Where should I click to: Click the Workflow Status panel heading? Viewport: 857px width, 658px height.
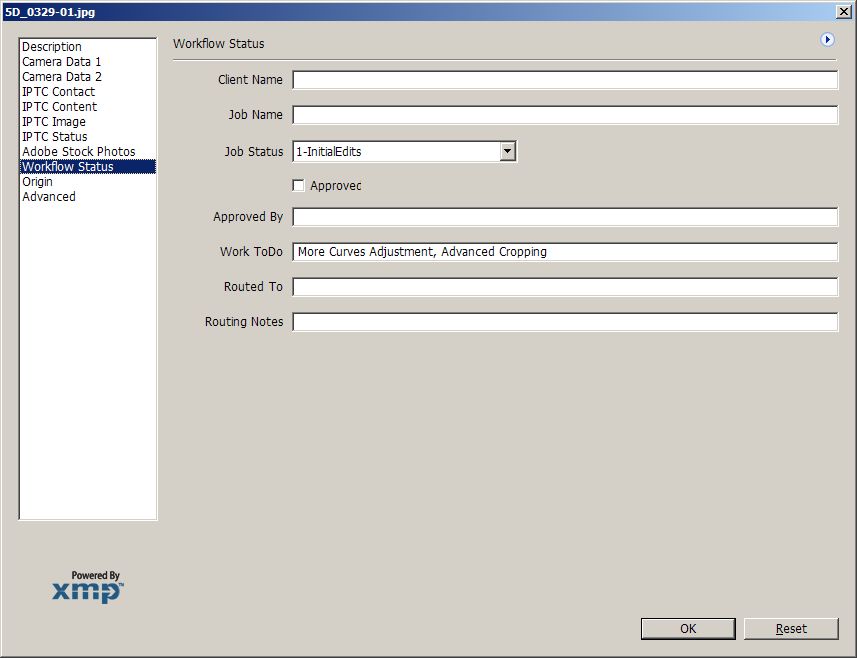[219, 44]
